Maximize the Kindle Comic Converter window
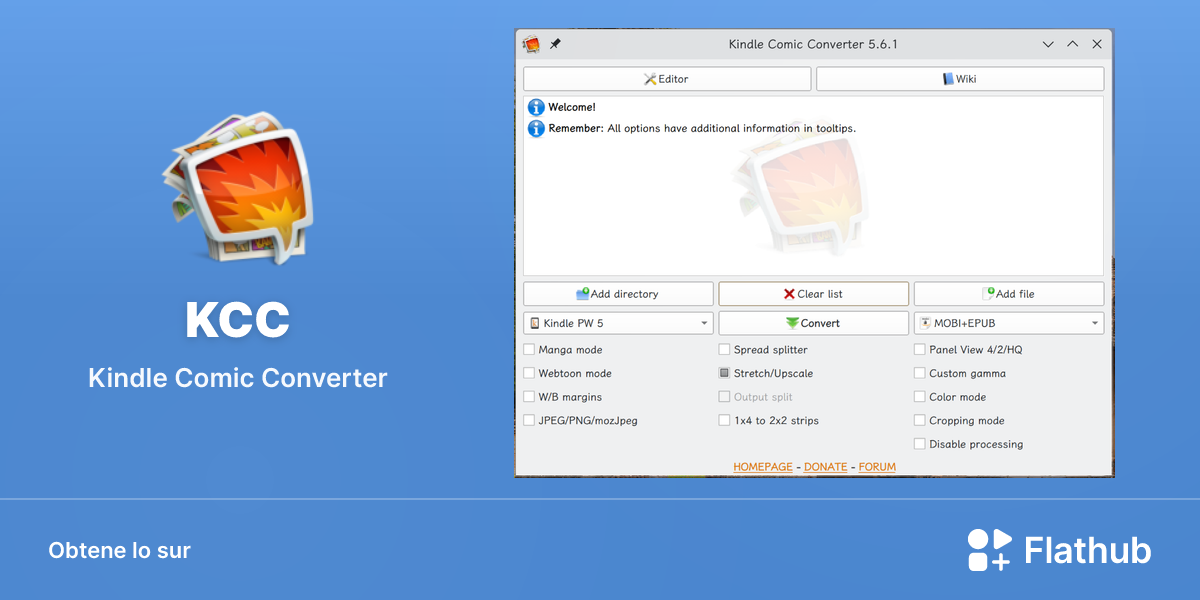 click(1072, 44)
